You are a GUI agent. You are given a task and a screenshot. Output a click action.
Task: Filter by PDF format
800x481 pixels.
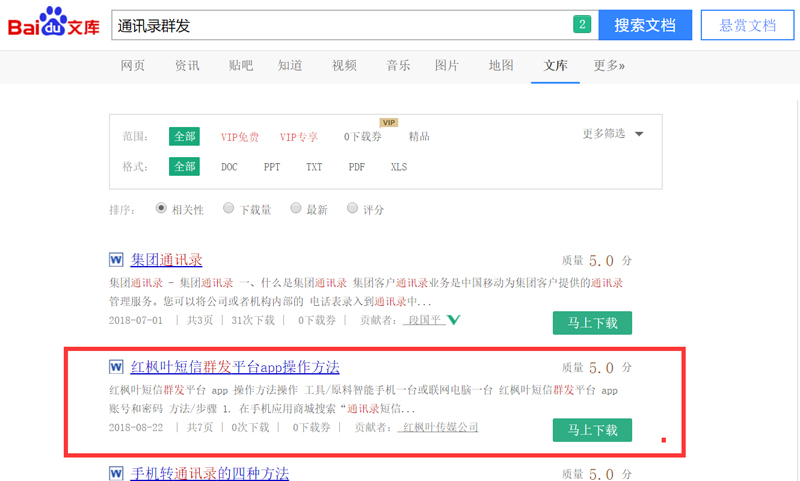(357, 167)
